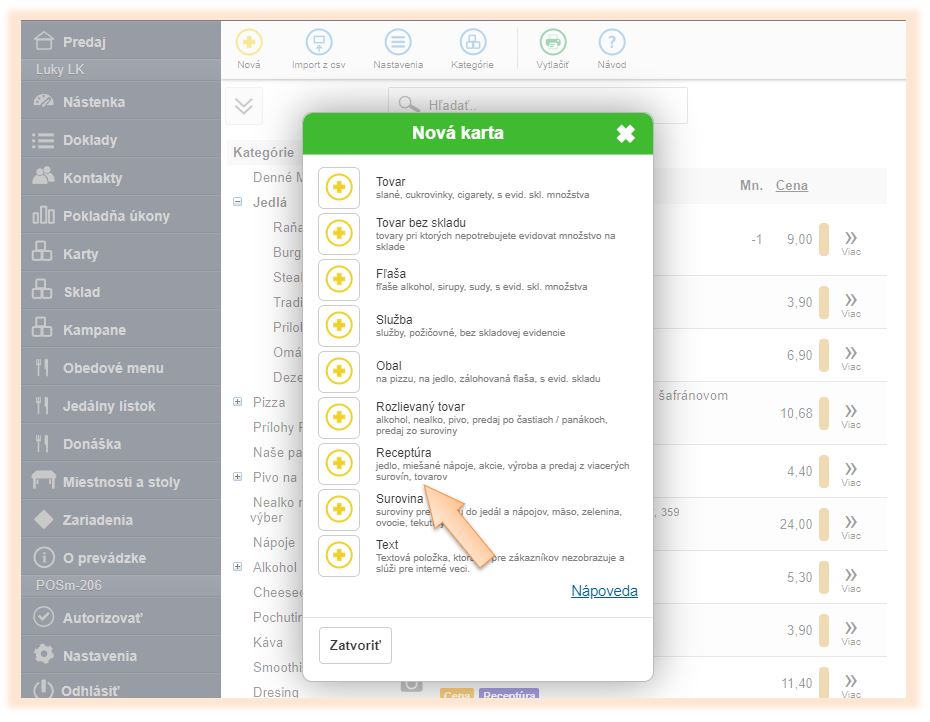Expand the Alkohol category
Image resolution: width=930 pixels, height=722 pixels.
click(238, 567)
